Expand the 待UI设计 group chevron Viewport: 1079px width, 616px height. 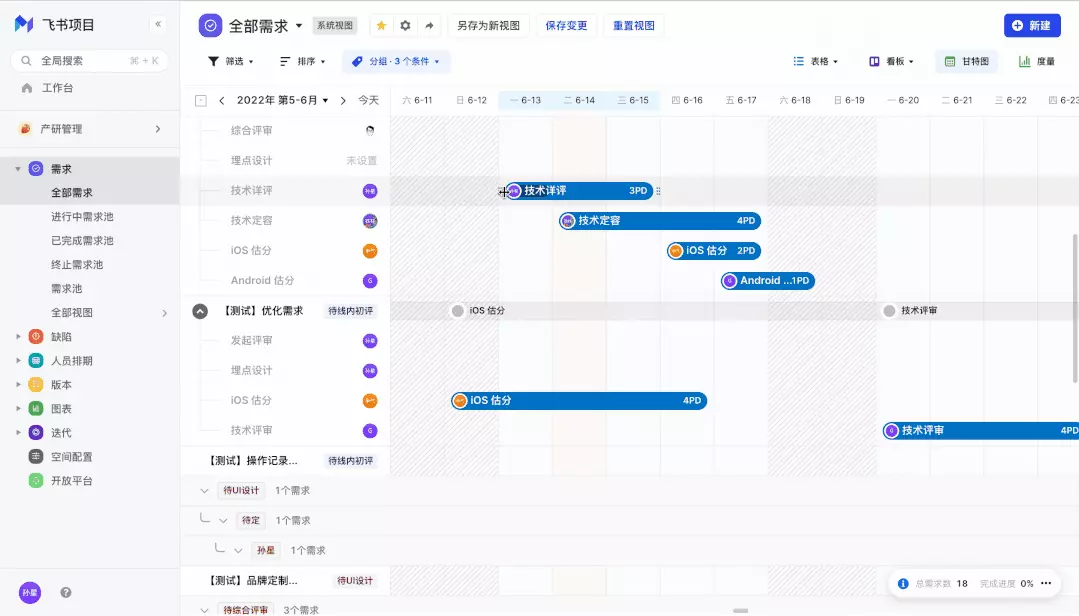(205, 491)
